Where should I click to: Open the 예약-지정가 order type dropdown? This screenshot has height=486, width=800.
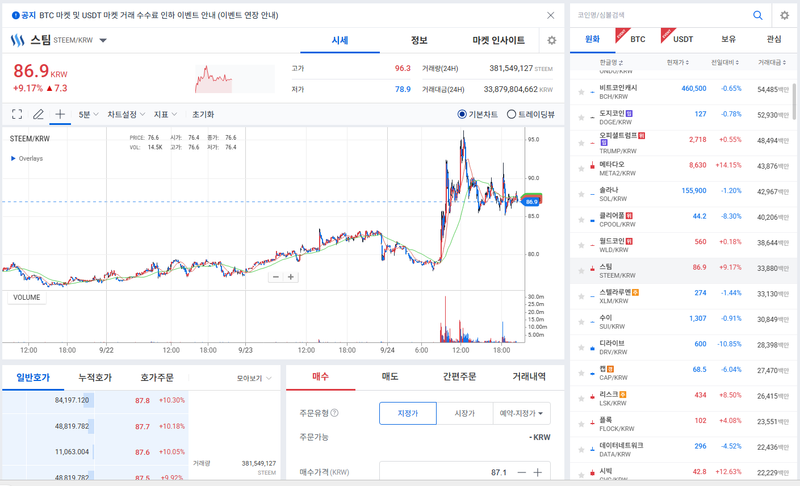point(521,413)
